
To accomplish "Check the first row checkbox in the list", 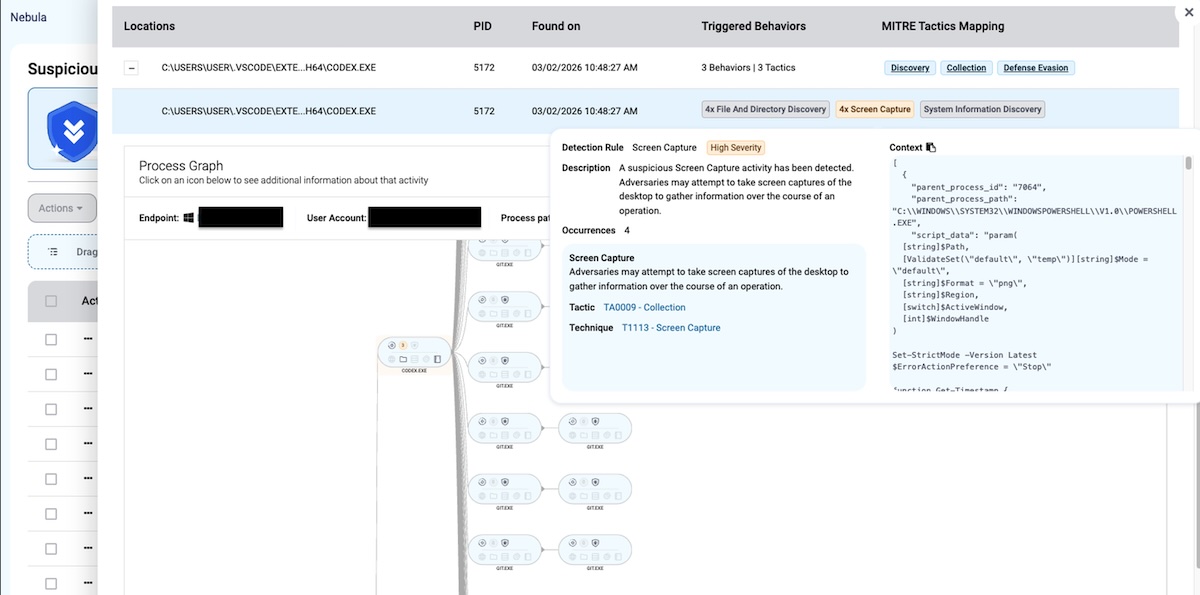I will click(x=51, y=339).
